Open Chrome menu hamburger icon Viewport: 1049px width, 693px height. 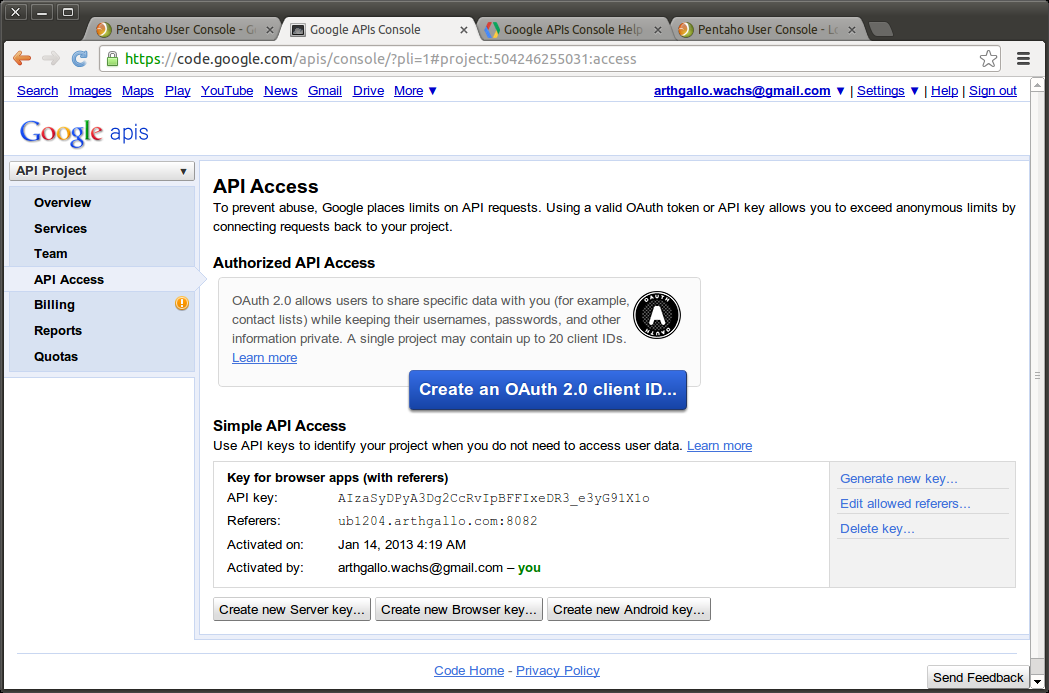click(1023, 59)
